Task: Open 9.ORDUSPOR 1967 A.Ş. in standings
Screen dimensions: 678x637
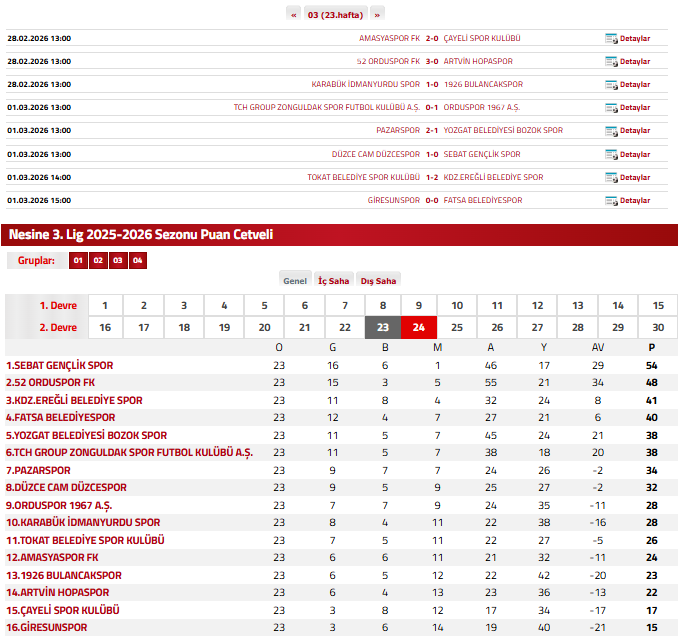Action: tap(59, 506)
